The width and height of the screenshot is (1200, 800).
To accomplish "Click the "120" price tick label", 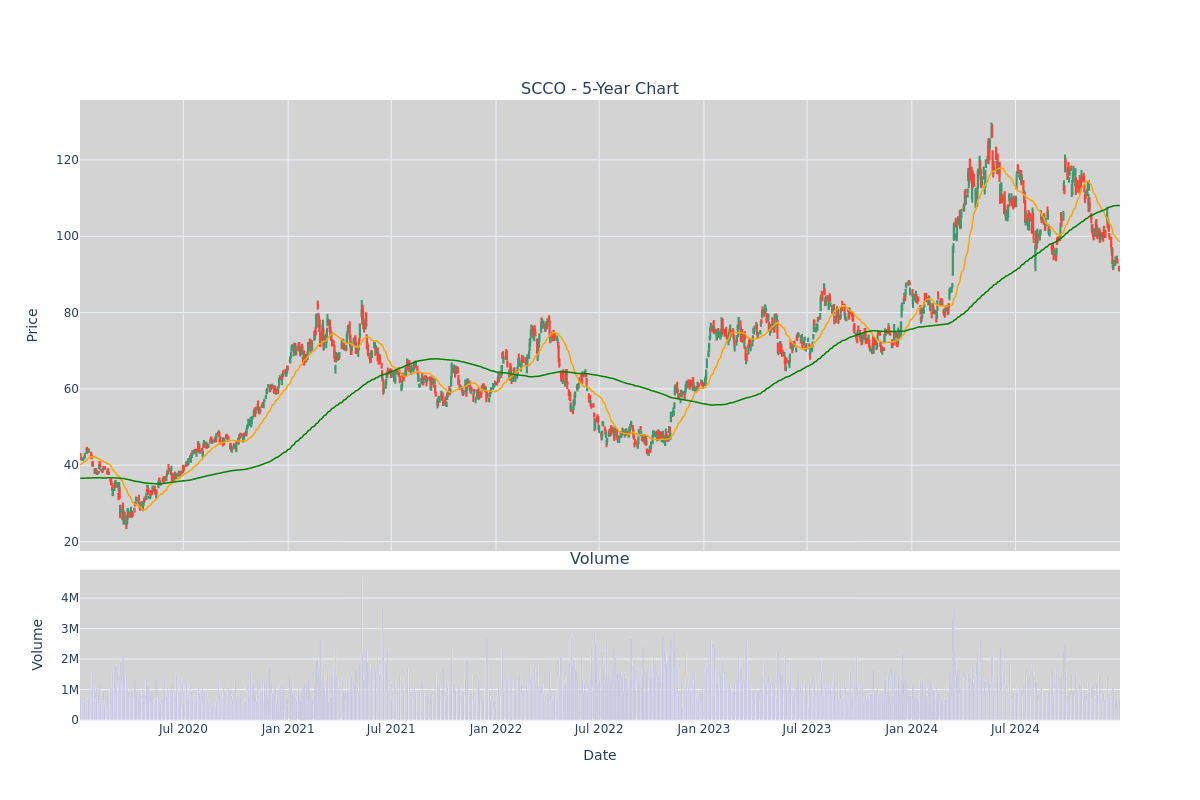I will [x=67, y=160].
